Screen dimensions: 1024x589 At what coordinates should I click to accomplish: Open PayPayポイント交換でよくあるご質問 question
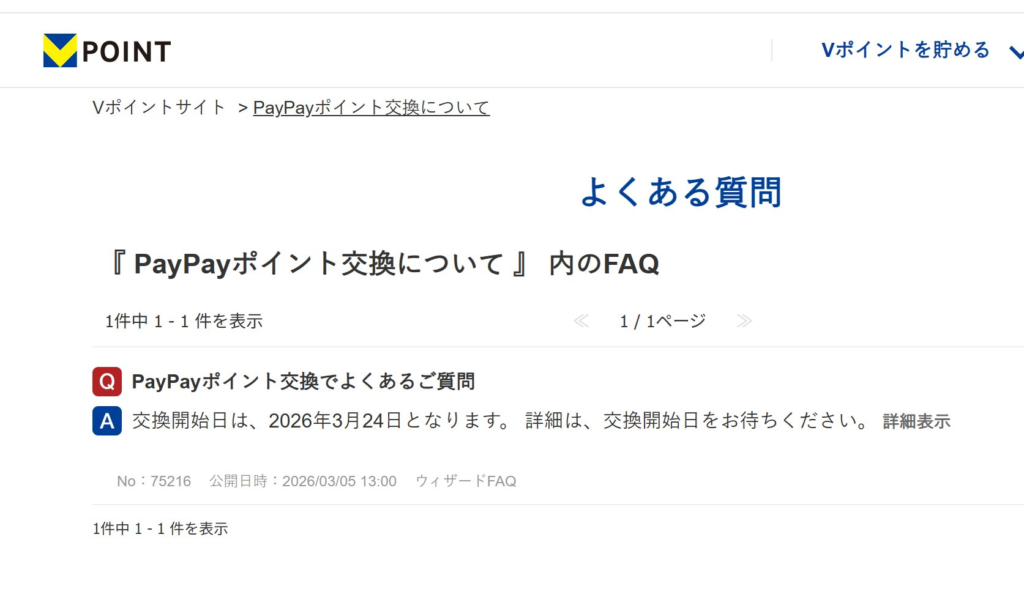(303, 381)
